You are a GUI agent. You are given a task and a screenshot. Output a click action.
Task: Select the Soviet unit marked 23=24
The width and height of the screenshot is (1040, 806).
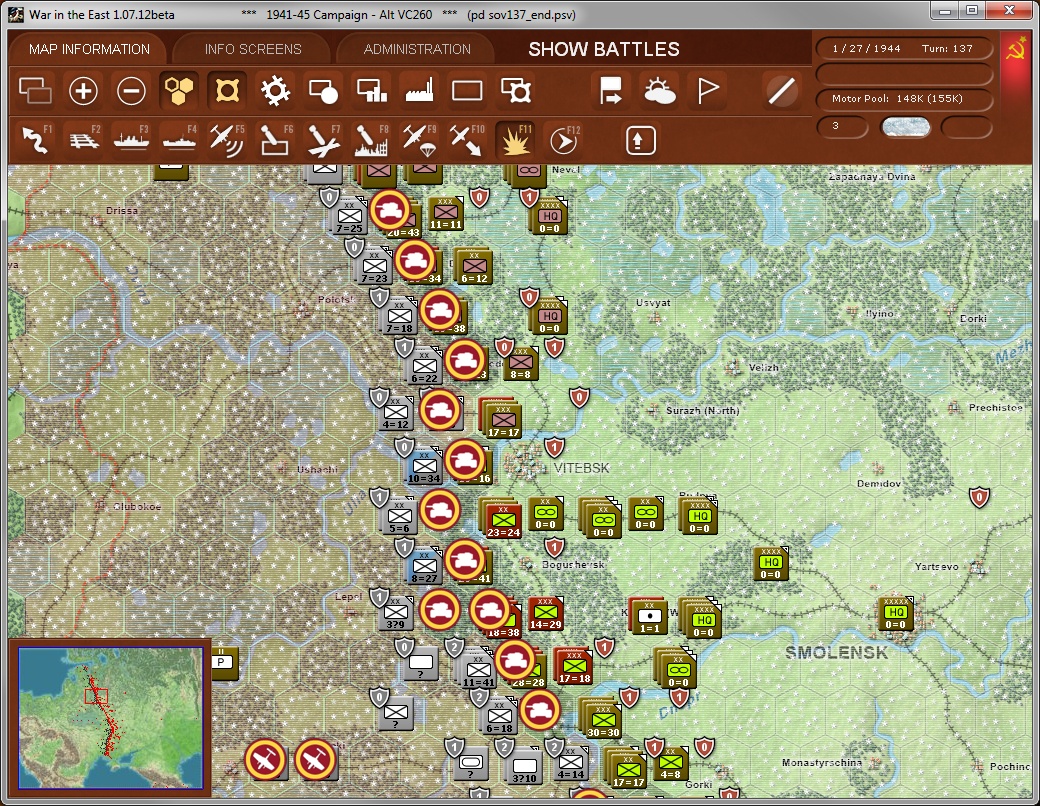pyautogui.click(x=503, y=519)
